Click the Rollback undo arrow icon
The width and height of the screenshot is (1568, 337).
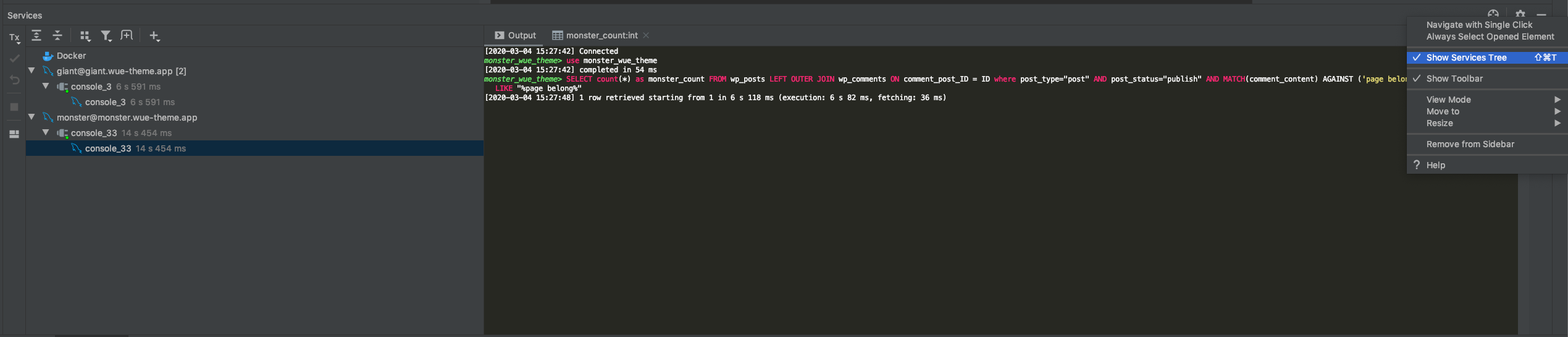click(x=14, y=80)
